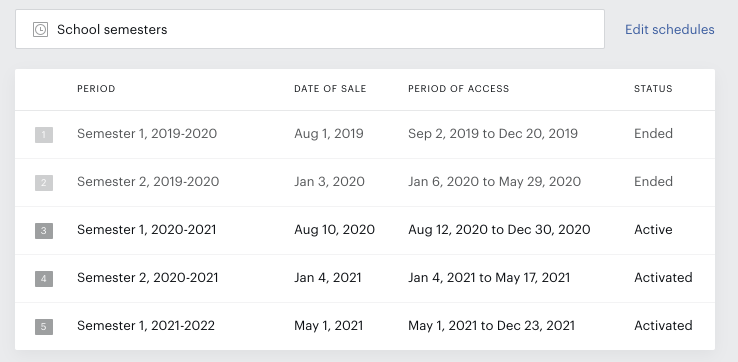
Task: Click the number 1 row badge
Action: coord(44,135)
